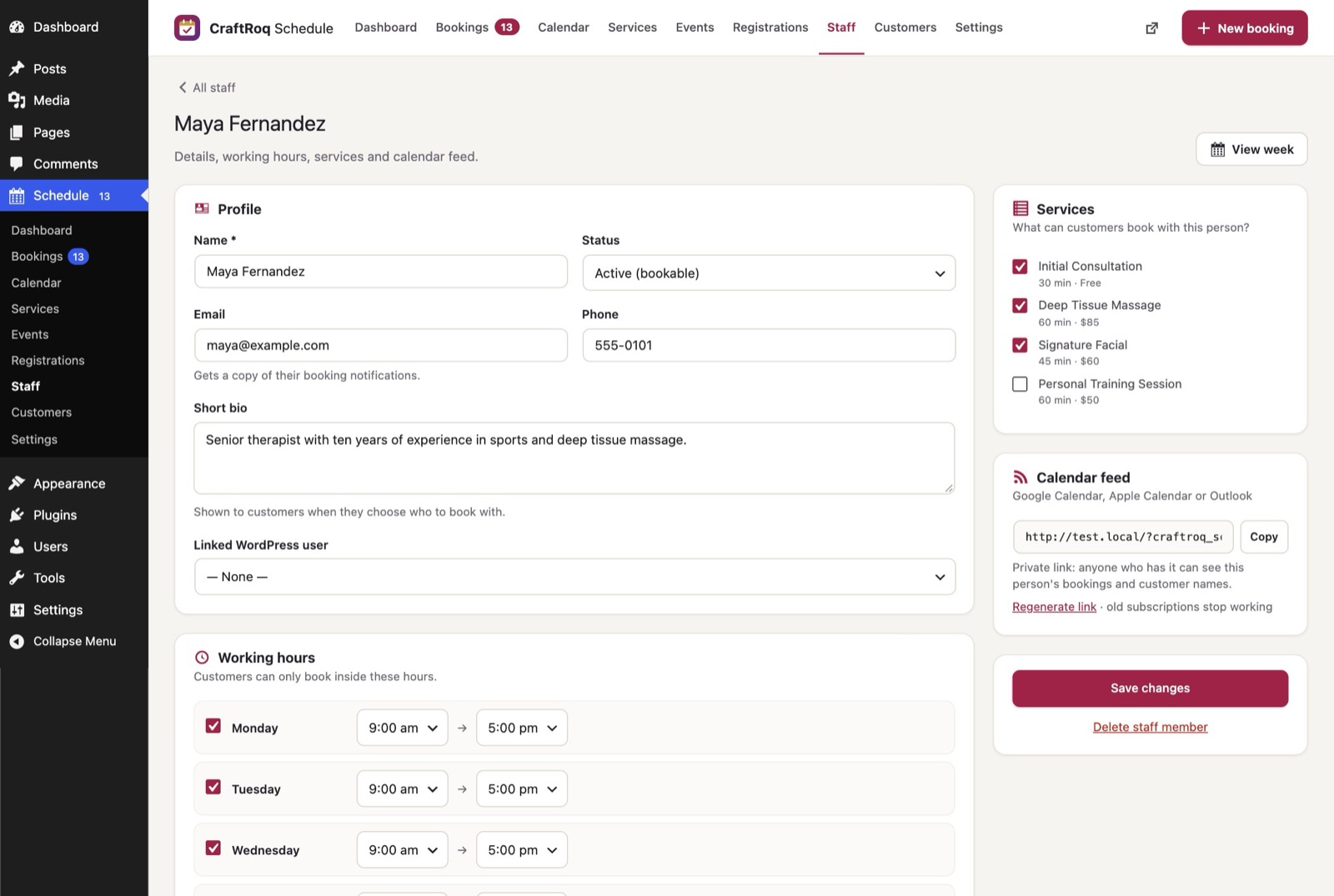The height and width of the screenshot is (896, 1334).
Task: Click the Email input field
Action: pos(381,345)
